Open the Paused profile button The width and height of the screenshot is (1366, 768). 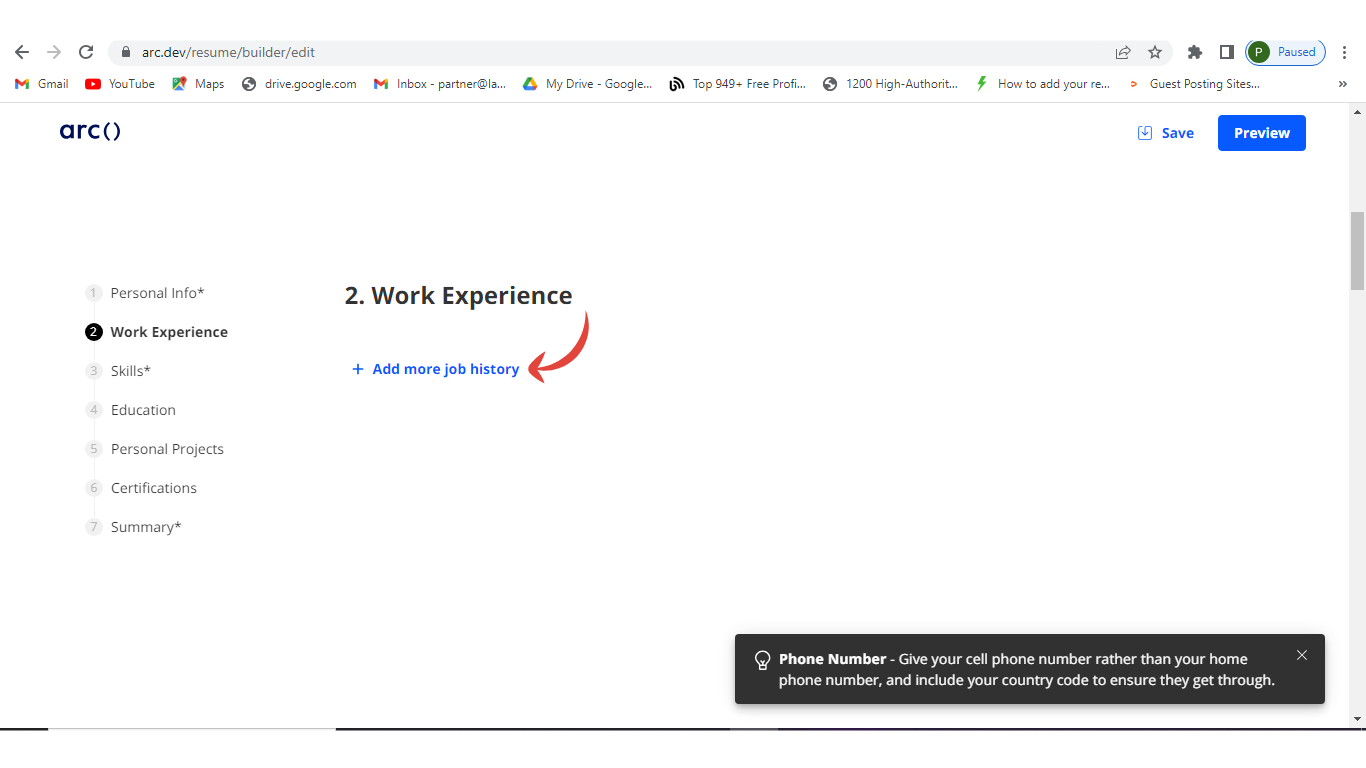pos(1286,52)
